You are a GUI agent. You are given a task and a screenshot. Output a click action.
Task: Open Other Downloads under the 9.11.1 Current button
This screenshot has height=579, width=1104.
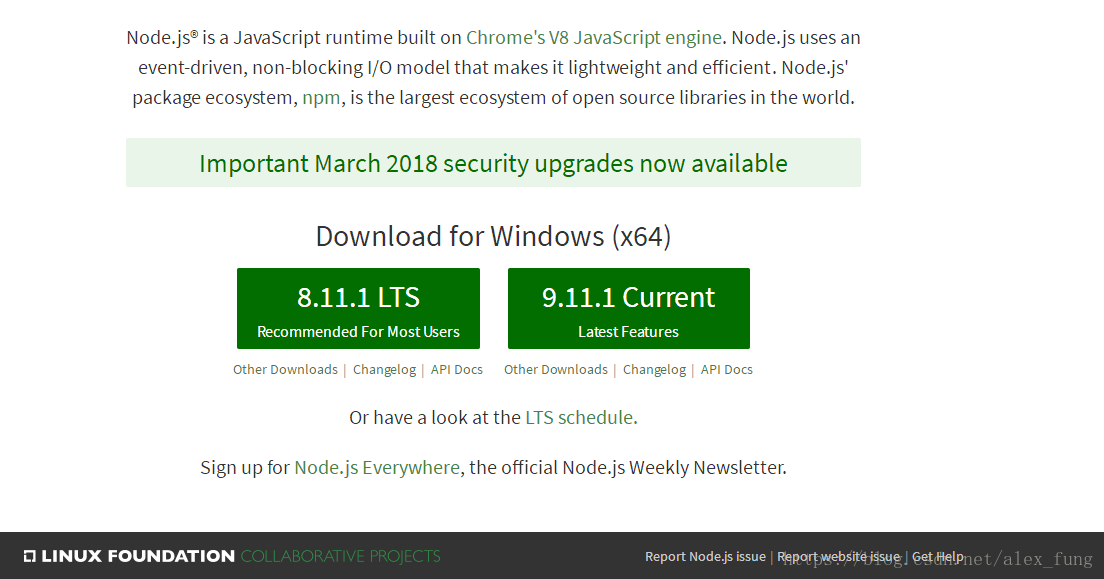(x=556, y=370)
